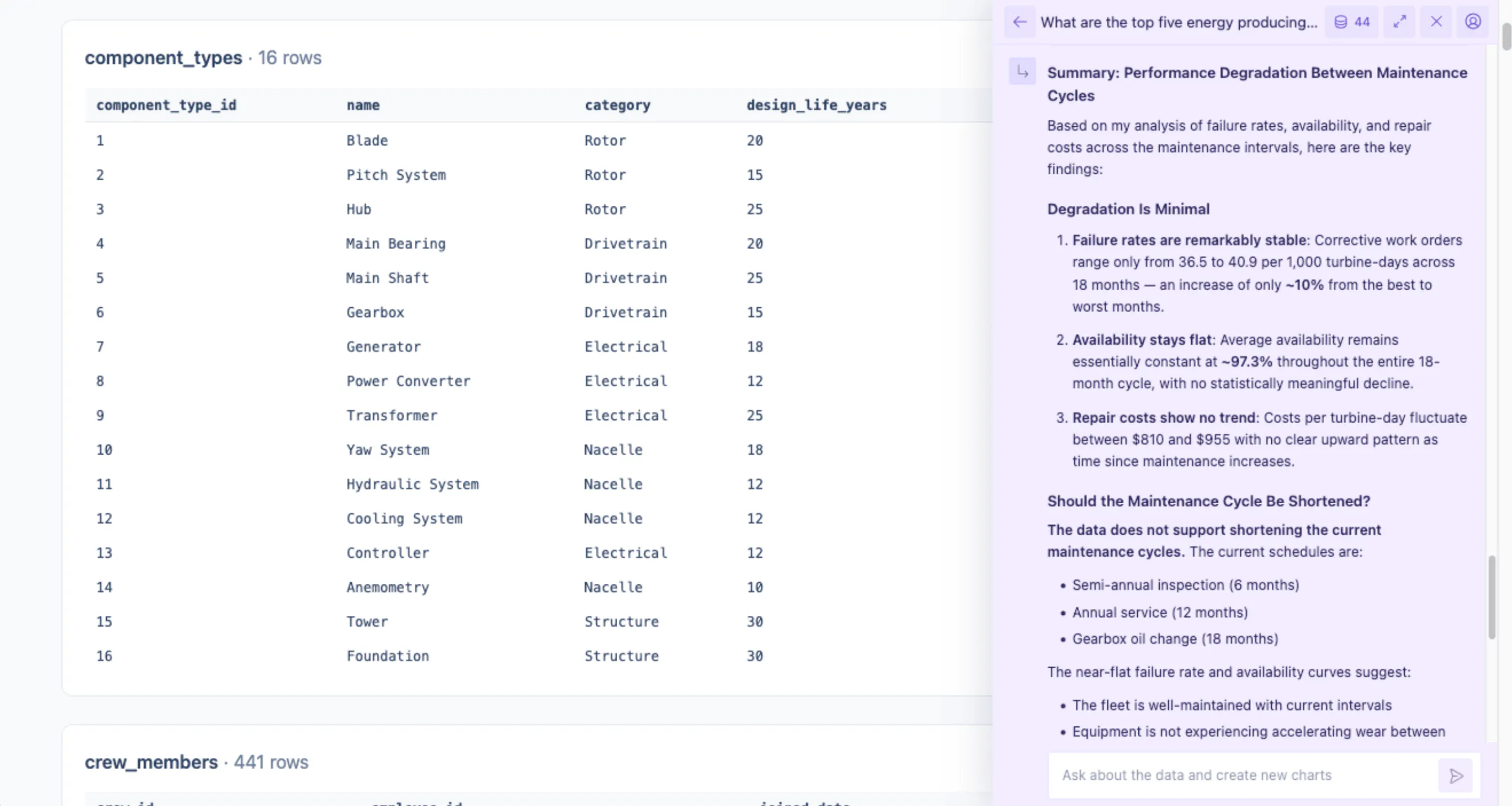The height and width of the screenshot is (806, 1512).
Task: Click the 'Summary: Performance Degradation' heading
Action: (1257, 84)
